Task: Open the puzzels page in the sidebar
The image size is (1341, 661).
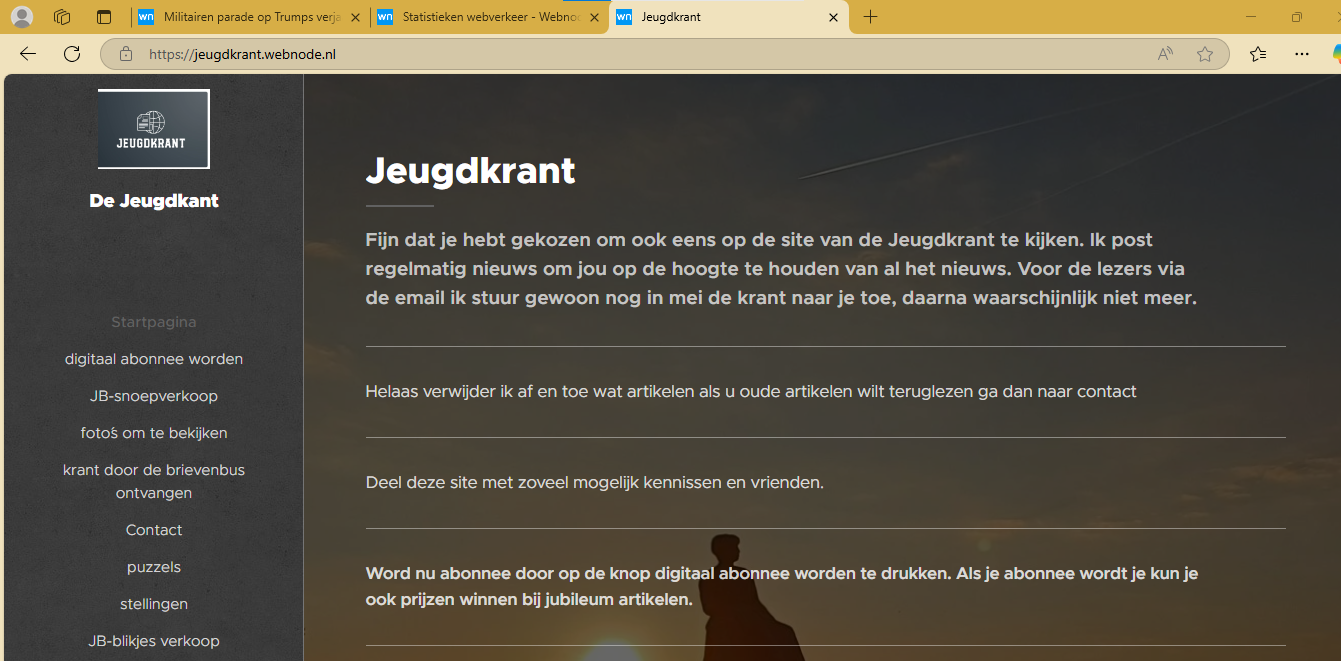Action: (x=154, y=567)
